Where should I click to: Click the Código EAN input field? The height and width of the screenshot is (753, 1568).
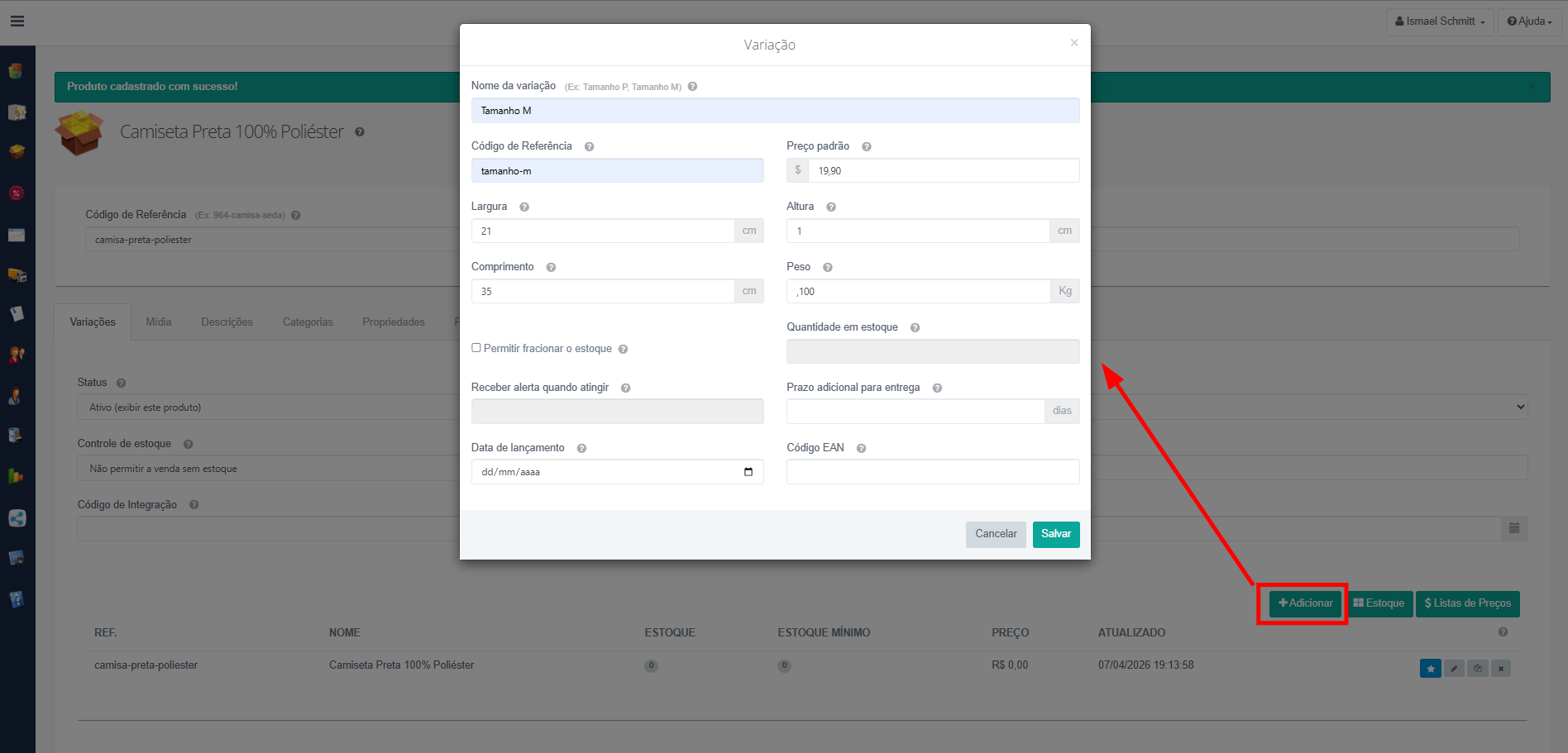click(x=932, y=472)
